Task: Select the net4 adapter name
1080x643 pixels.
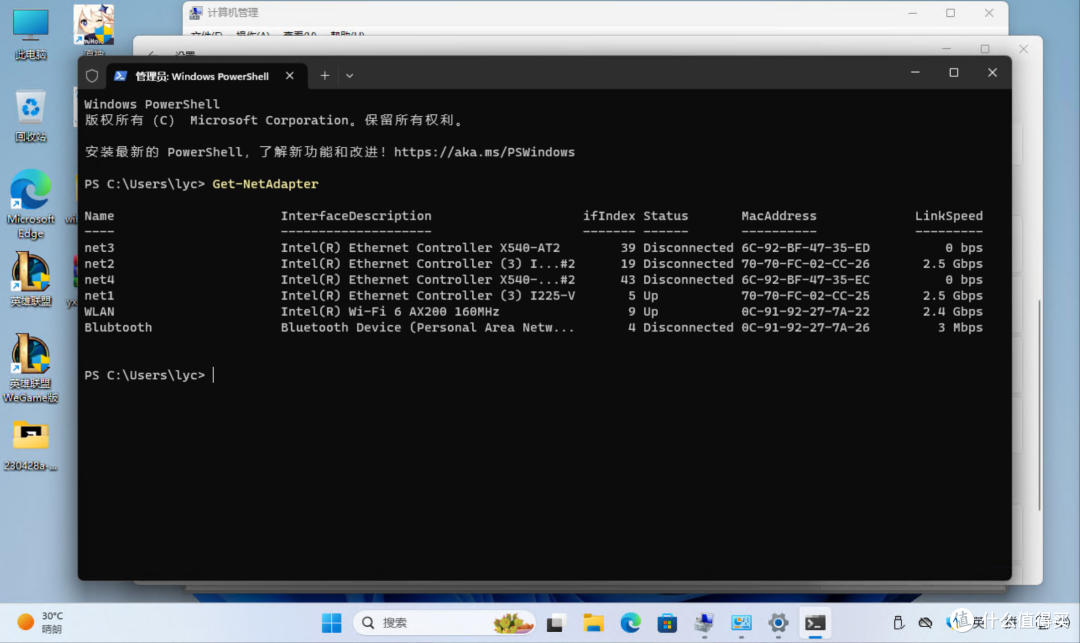Action: point(99,280)
